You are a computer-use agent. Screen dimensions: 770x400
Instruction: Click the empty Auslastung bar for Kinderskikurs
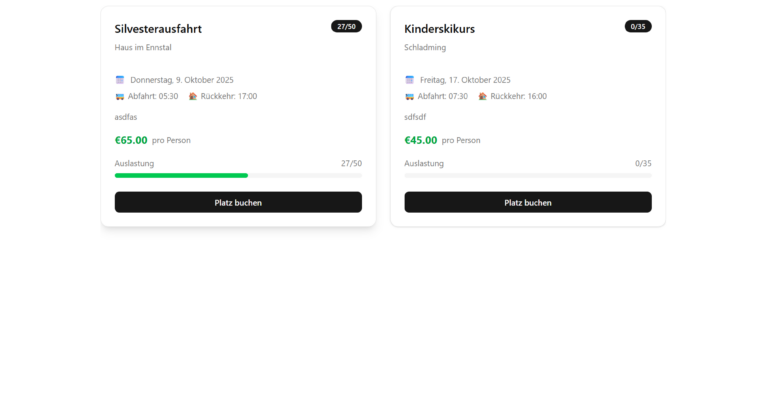527,175
